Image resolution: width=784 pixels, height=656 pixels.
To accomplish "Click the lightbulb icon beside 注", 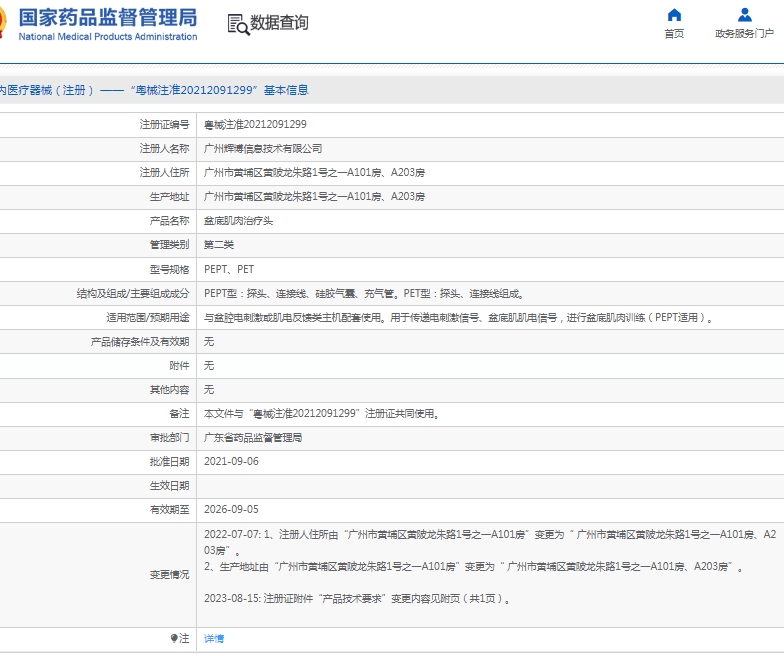I will 174,638.
